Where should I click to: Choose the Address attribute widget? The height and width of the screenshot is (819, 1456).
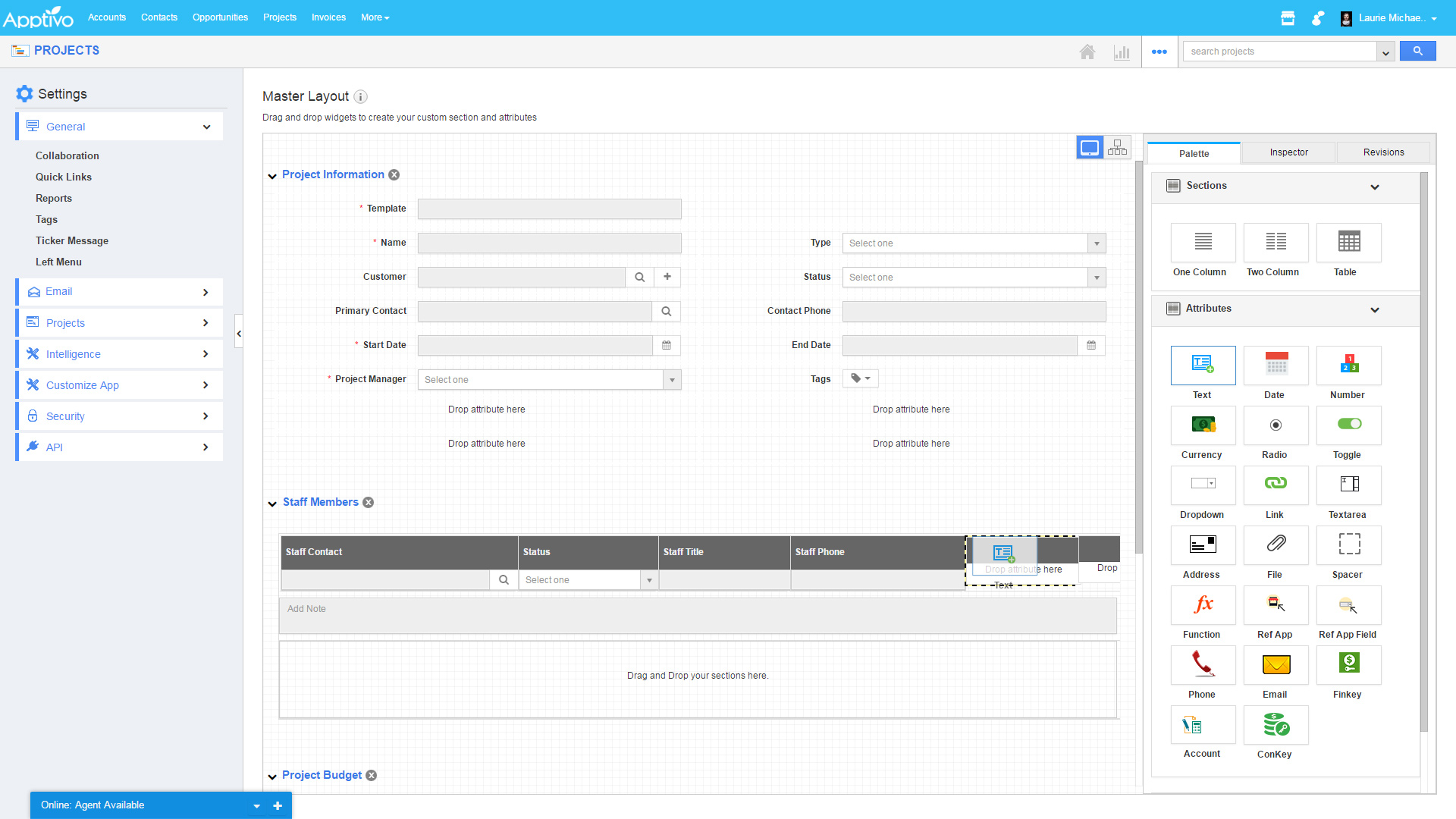coord(1203,545)
